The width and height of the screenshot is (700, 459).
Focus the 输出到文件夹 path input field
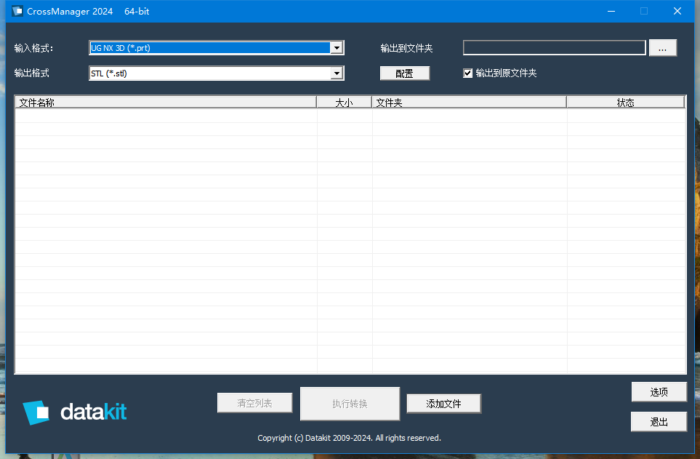click(554, 48)
